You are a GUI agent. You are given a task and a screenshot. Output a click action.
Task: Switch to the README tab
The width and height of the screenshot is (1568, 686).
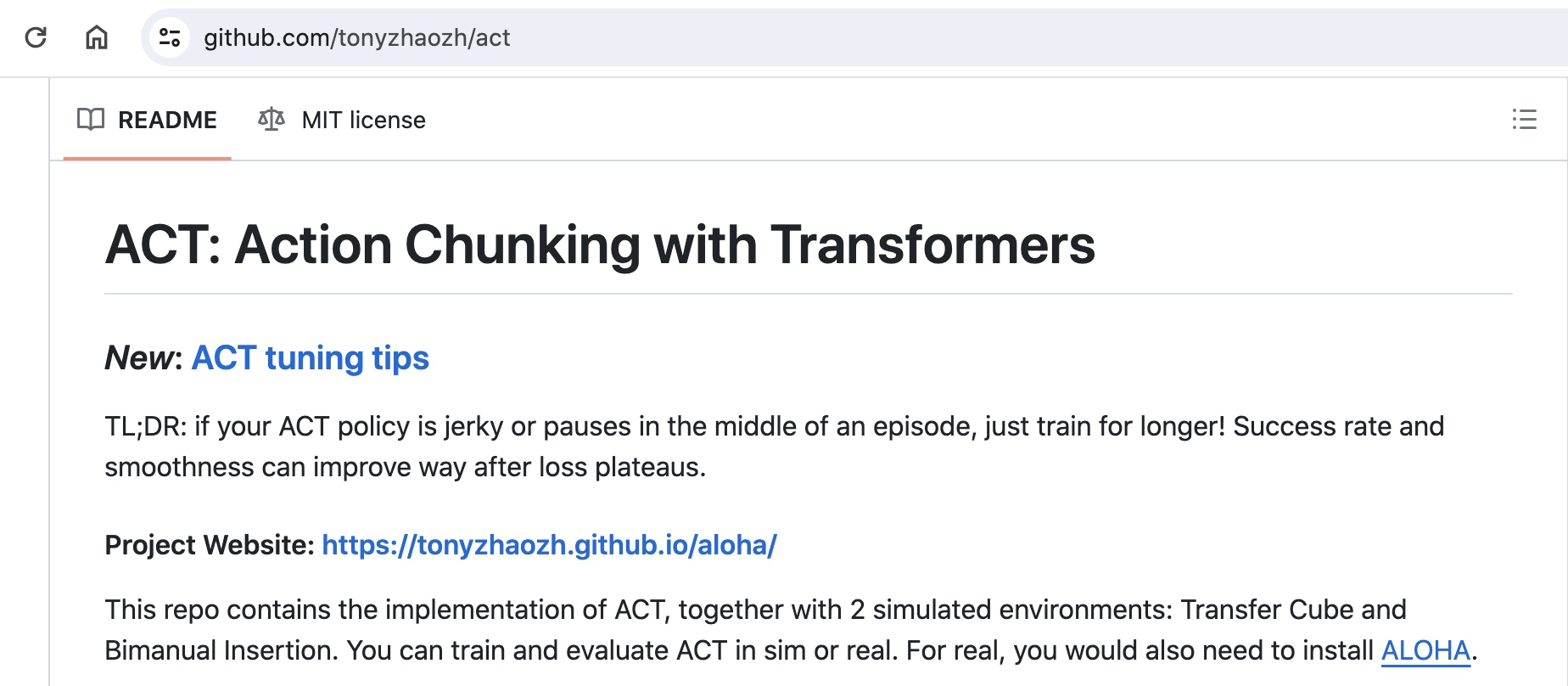(148, 120)
